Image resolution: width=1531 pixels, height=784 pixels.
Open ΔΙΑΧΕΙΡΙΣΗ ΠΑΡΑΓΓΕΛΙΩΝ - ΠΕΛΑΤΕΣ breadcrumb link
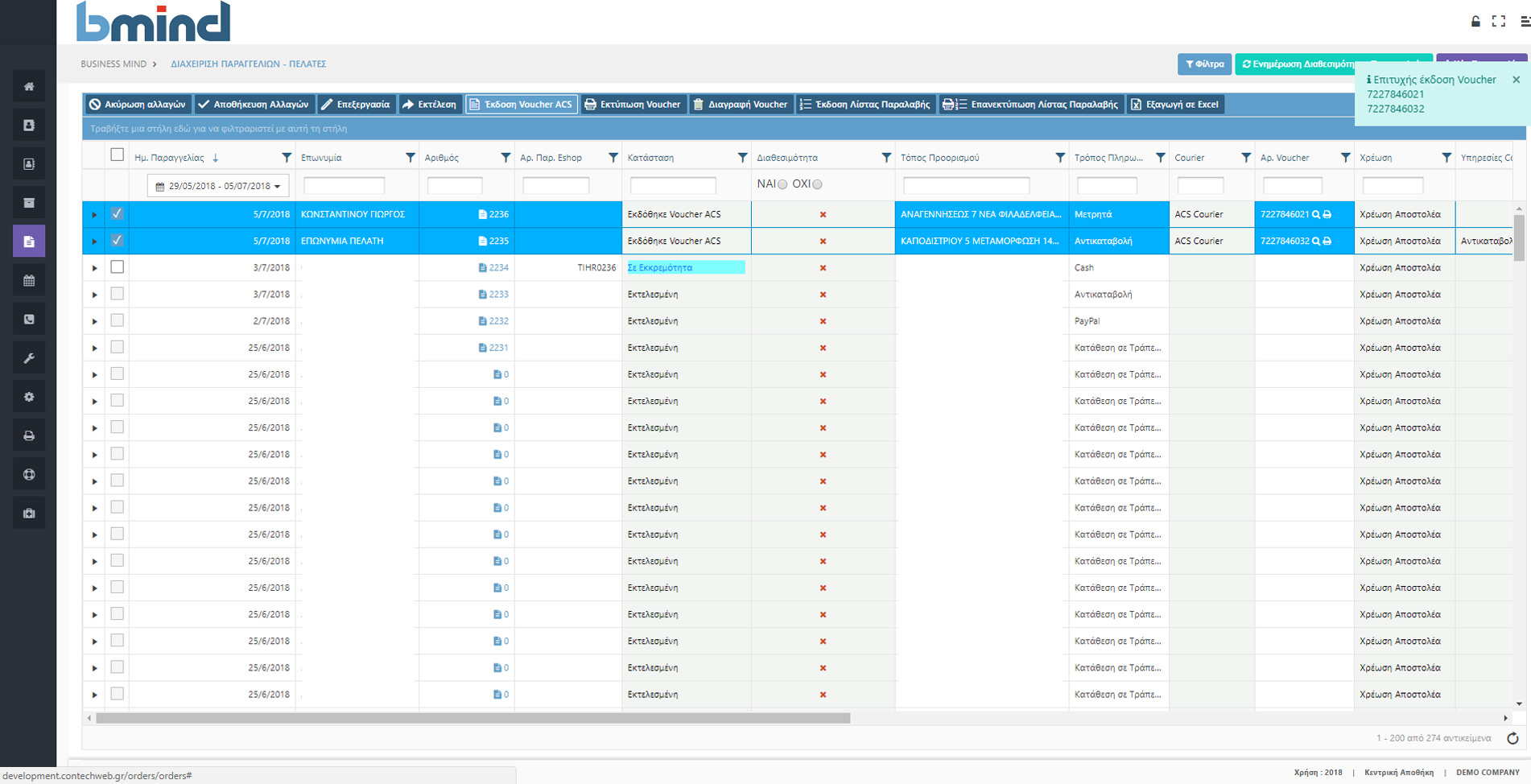pos(248,64)
